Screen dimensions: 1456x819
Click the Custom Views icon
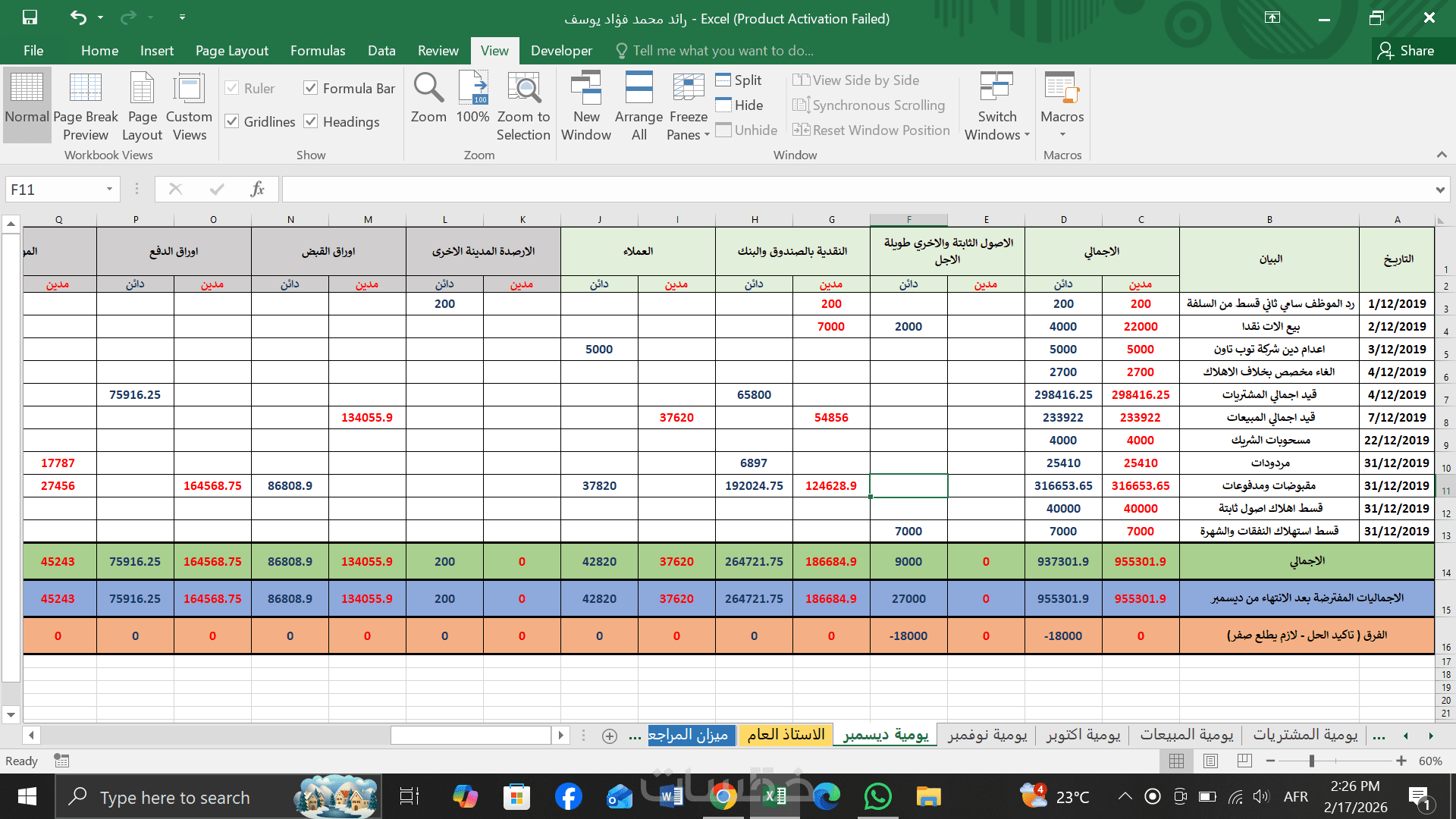tap(189, 89)
